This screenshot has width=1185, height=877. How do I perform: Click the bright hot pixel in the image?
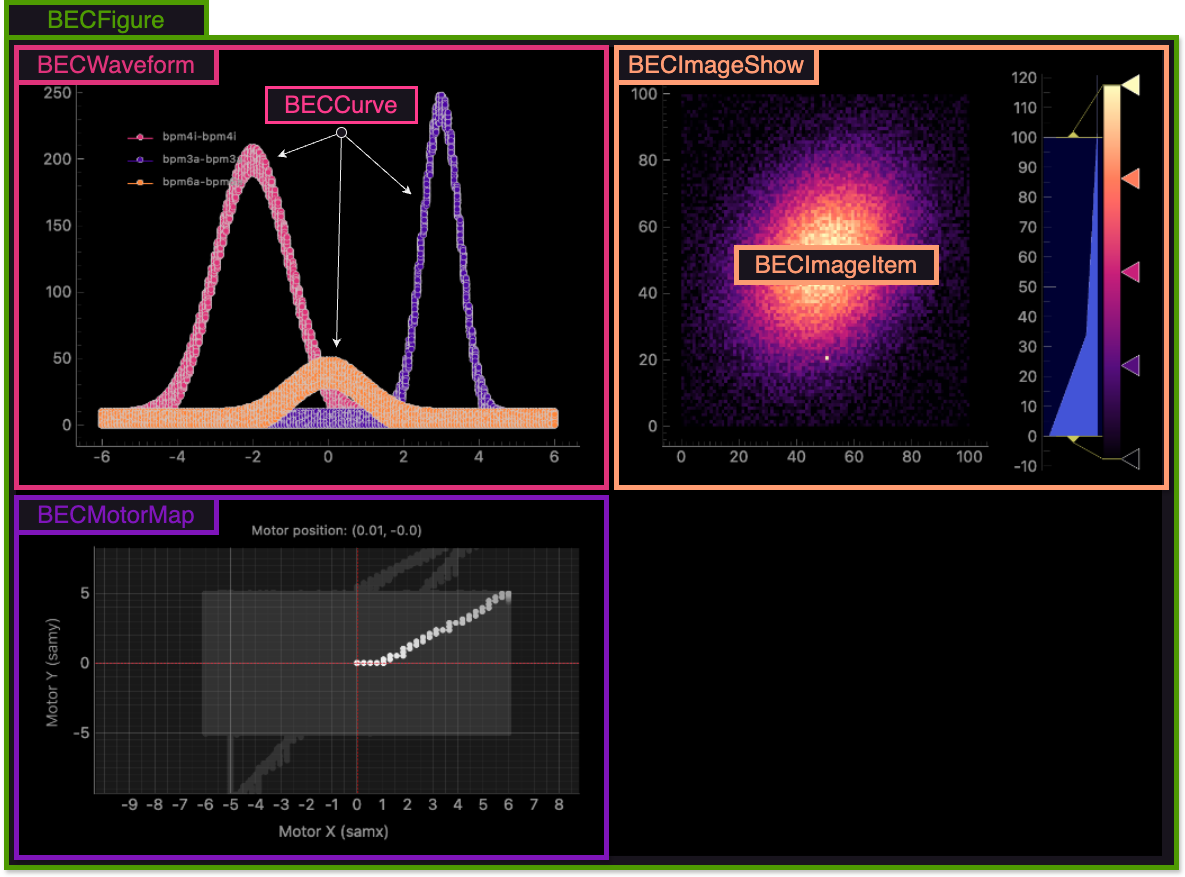click(x=827, y=357)
